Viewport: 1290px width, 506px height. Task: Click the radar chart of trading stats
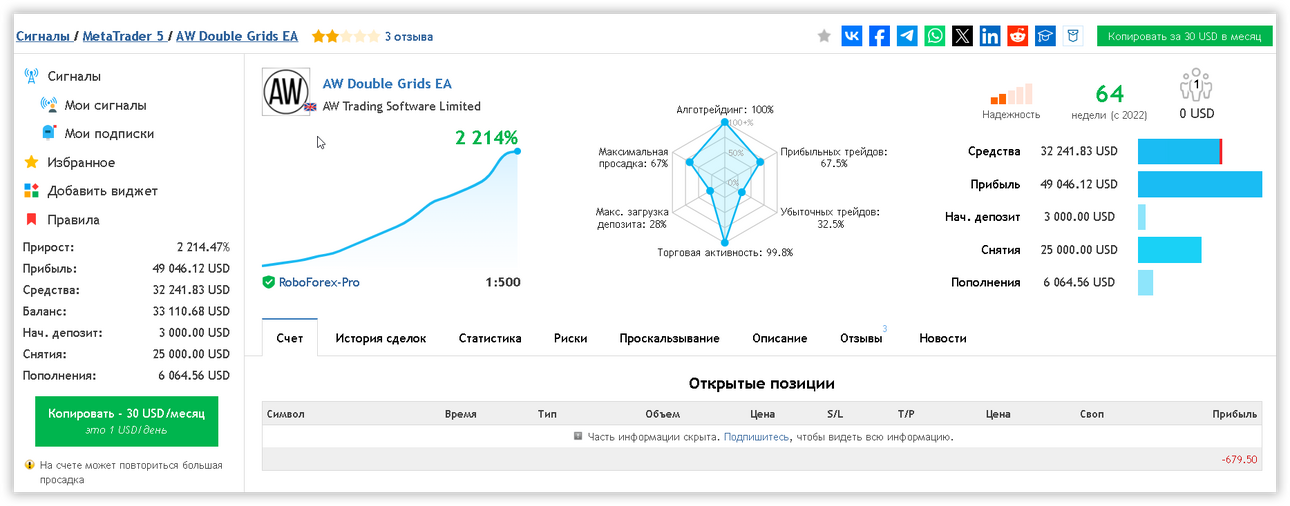(x=724, y=184)
